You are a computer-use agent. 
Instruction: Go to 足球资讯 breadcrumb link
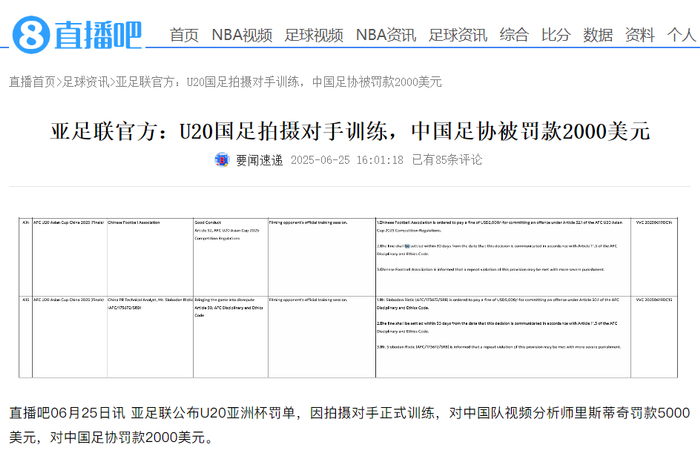pos(86,82)
